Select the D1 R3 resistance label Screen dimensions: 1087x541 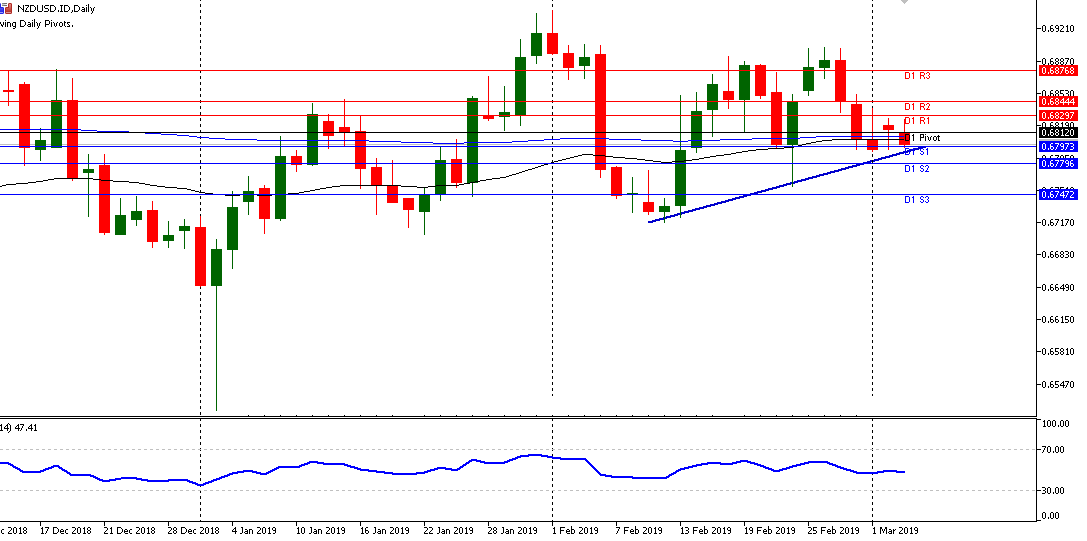pyautogui.click(x=917, y=76)
